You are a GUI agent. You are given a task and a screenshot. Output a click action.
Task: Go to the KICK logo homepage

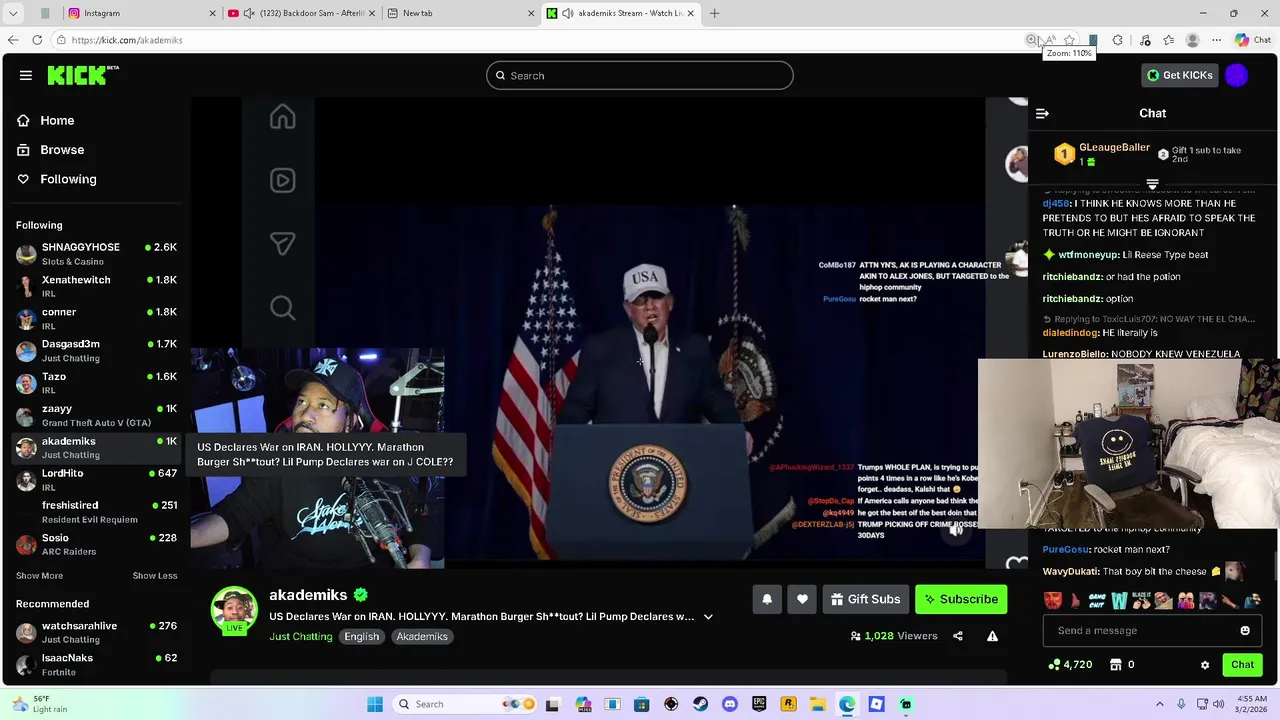coord(82,75)
